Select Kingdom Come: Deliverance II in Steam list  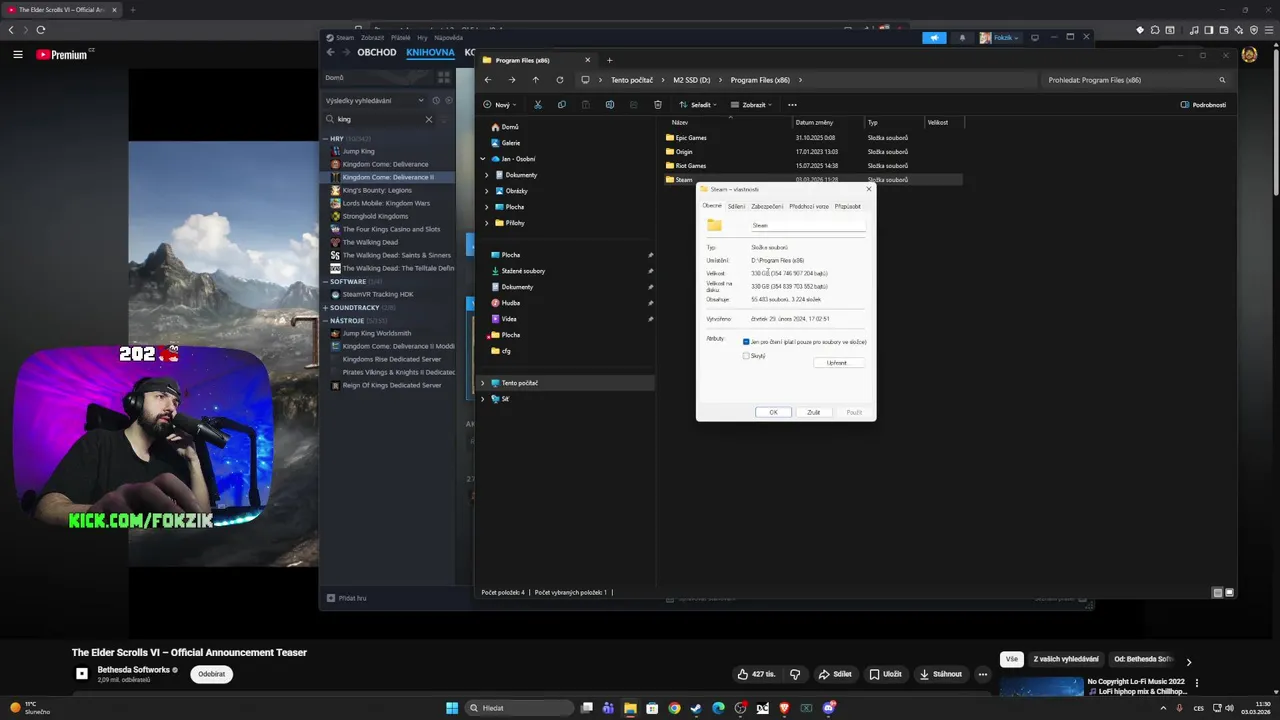pos(388,177)
